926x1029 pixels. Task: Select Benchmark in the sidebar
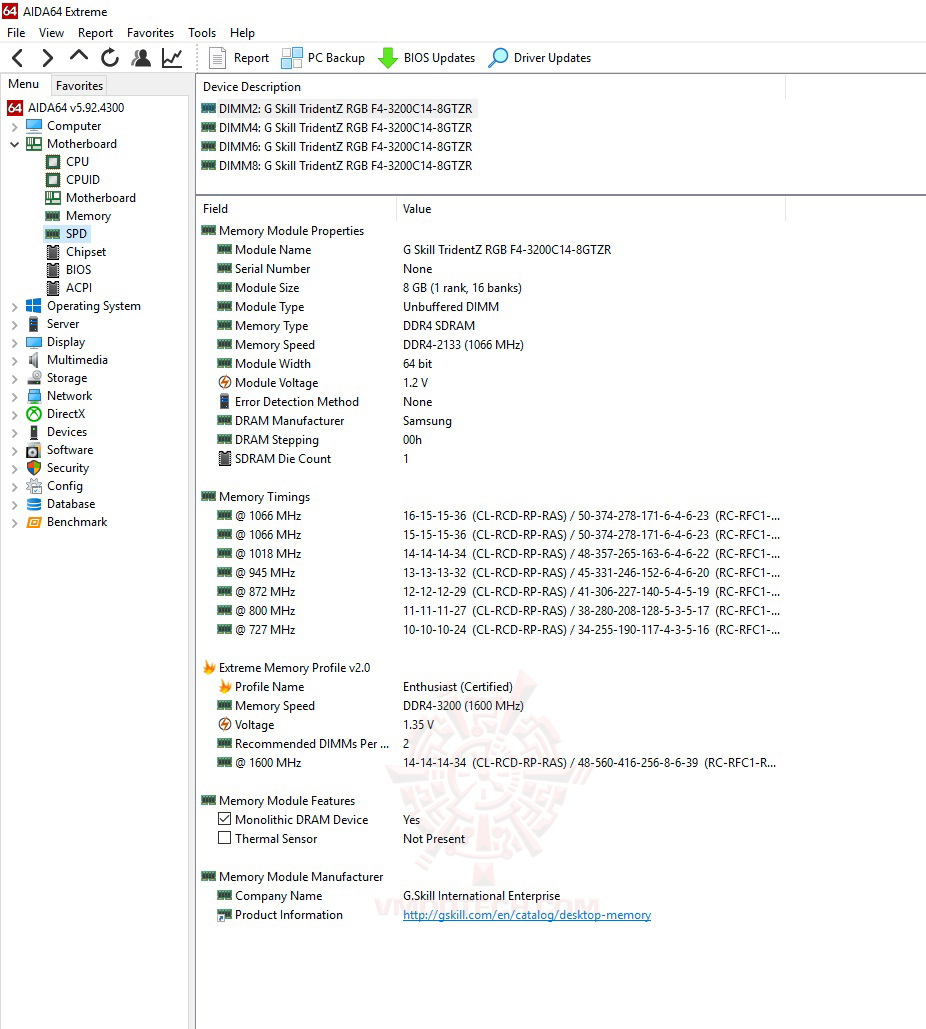tap(74, 521)
